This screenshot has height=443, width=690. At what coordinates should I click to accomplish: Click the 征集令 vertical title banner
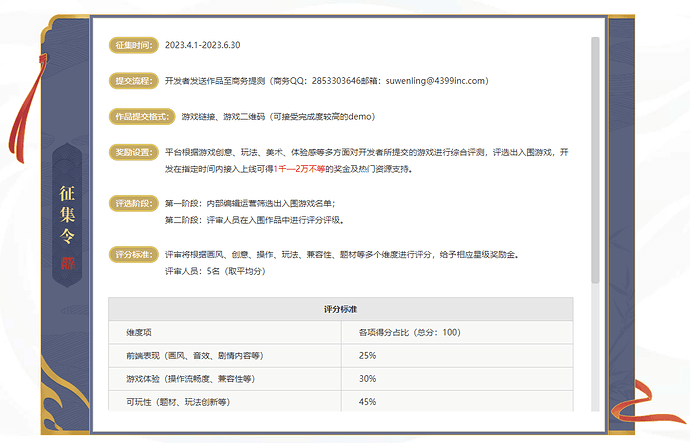pos(67,215)
